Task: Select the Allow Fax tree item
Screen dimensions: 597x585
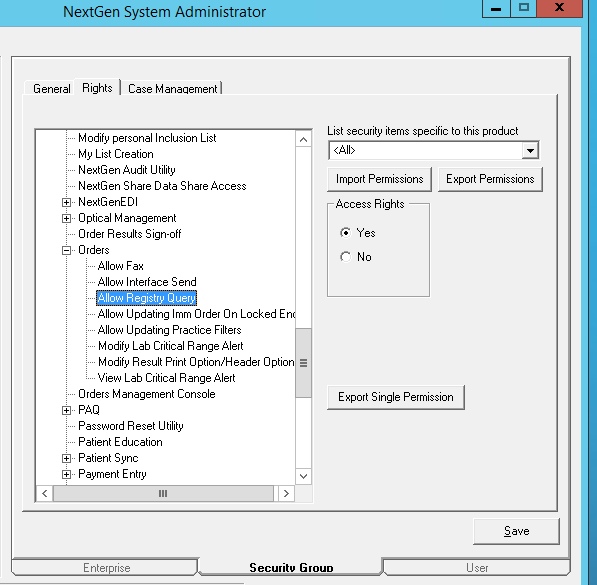Action: pos(120,266)
